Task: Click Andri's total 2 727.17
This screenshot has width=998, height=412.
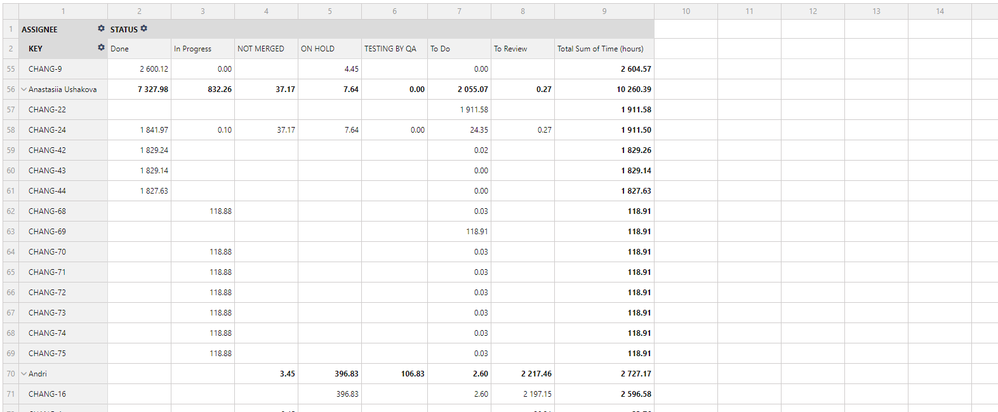Action: click(636, 374)
